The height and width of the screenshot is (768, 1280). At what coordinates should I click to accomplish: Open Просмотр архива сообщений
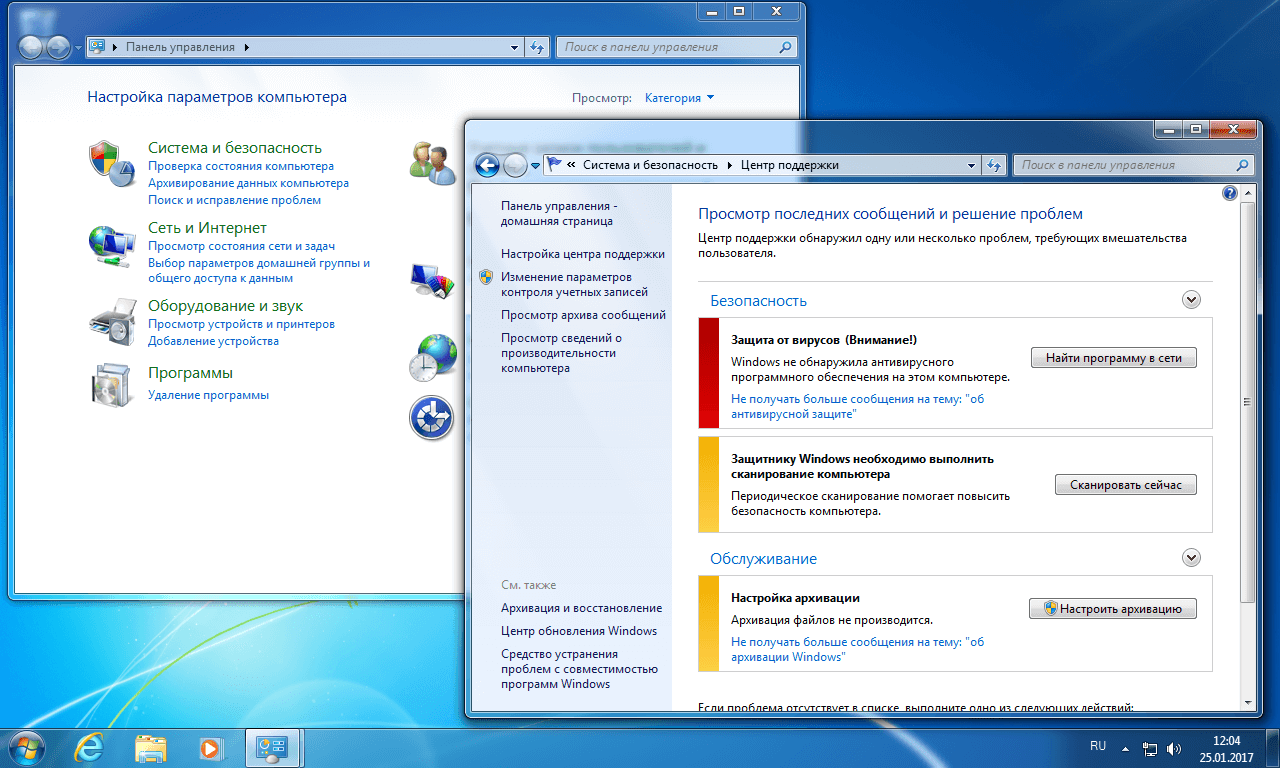click(583, 315)
